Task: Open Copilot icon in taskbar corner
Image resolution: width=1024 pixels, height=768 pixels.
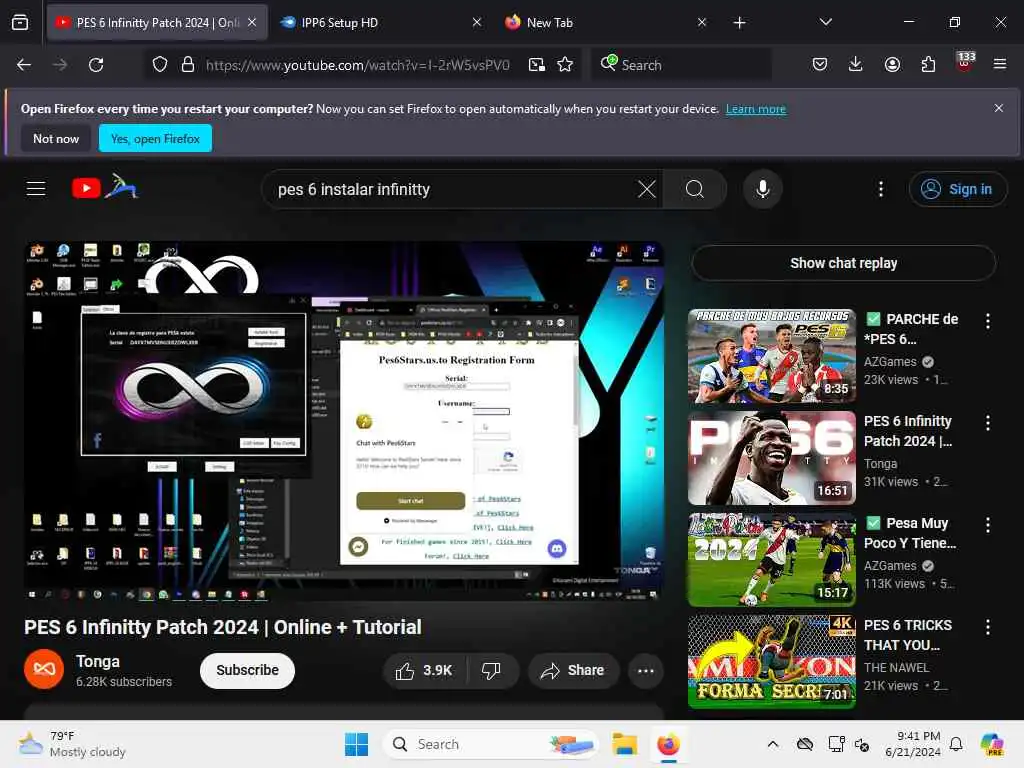Action: coord(992,744)
